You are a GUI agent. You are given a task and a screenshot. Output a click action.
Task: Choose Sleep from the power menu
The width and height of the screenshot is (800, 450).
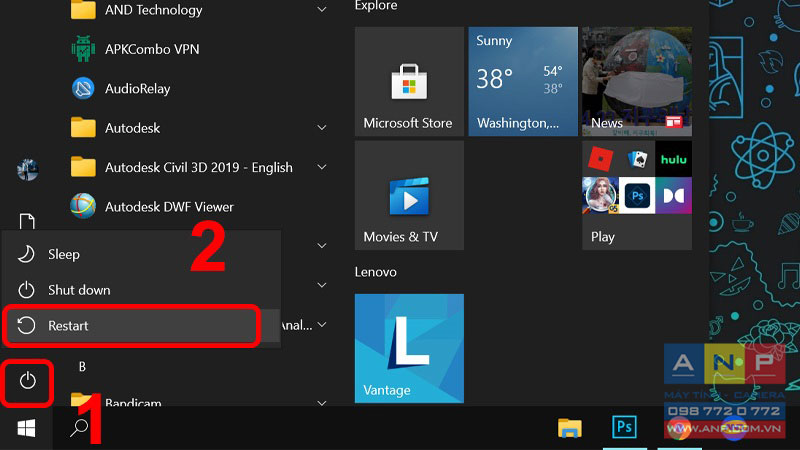click(x=141, y=254)
